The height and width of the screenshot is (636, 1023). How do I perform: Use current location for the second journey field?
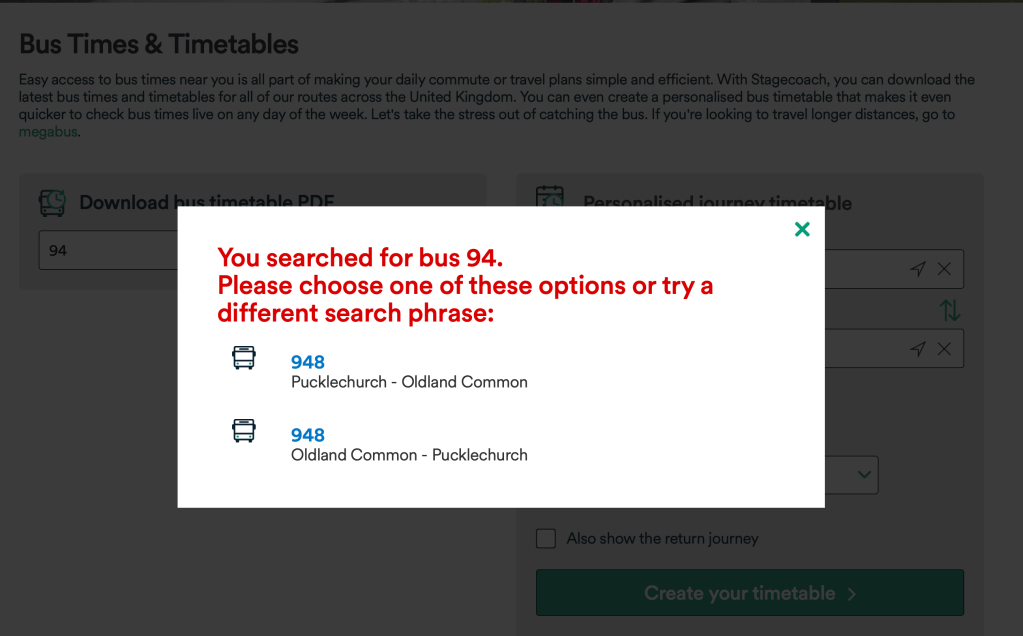pyautogui.click(x=918, y=349)
